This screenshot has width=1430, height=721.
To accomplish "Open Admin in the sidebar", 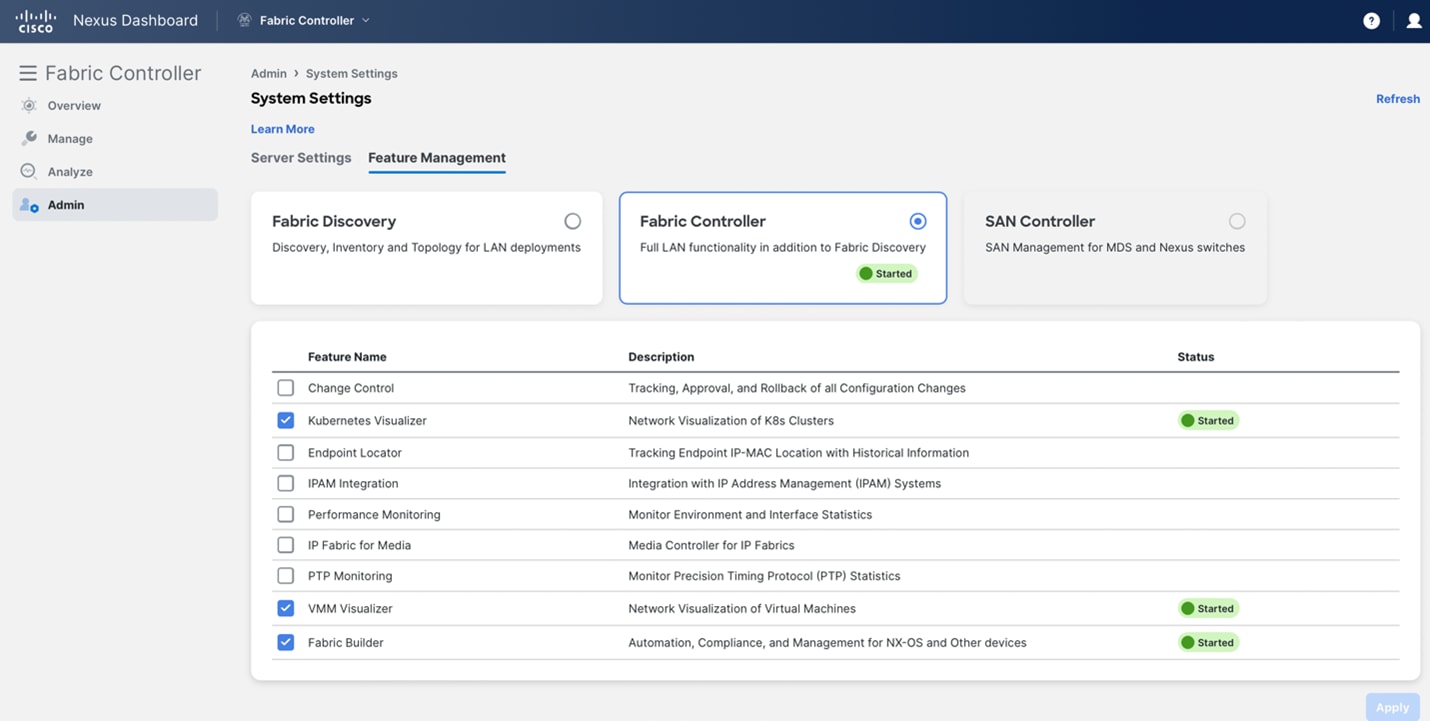I will tap(115, 205).
